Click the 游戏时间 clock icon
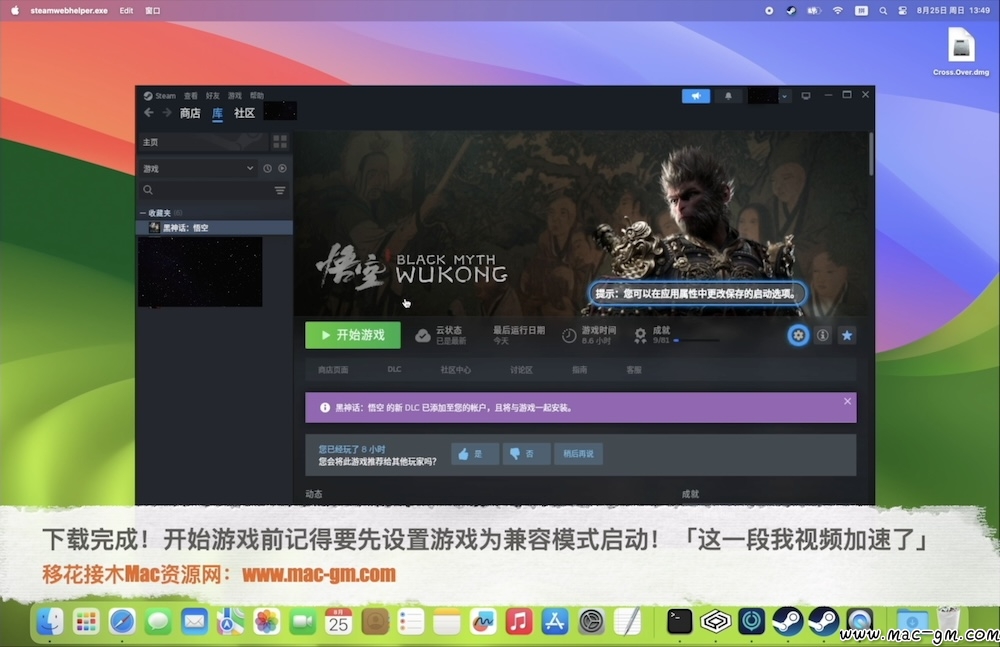Viewport: 1000px width, 647px height. coord(569,336)
